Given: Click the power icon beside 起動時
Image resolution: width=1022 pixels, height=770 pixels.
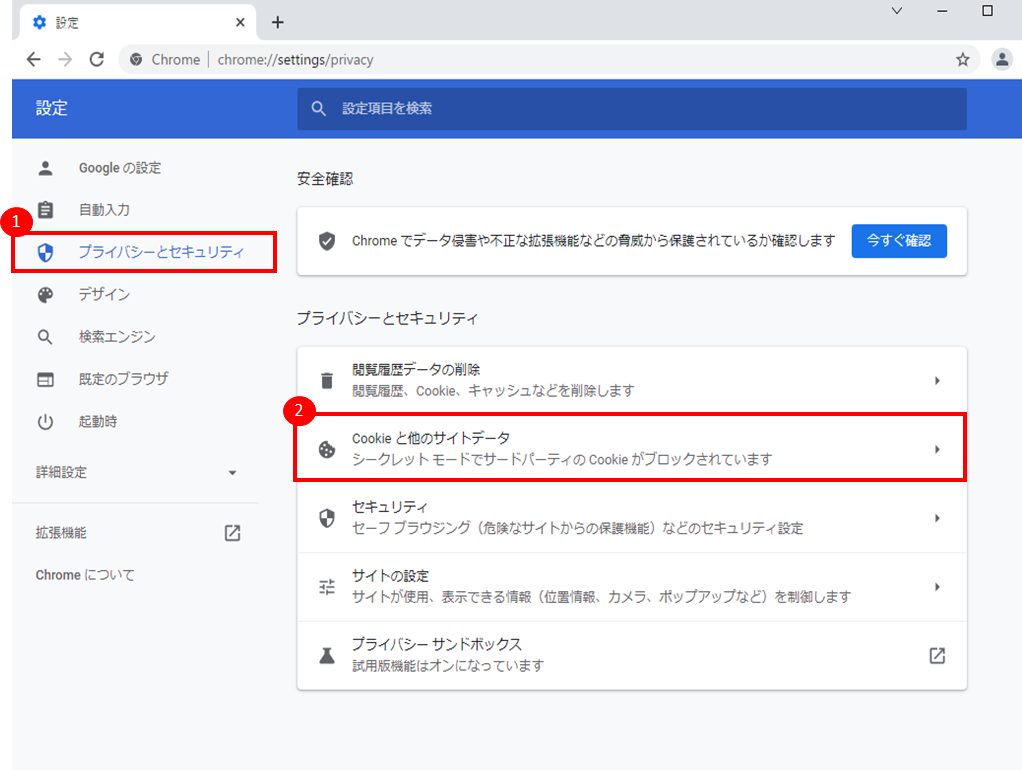Looking at the screenshot, I should click(45, 422).
